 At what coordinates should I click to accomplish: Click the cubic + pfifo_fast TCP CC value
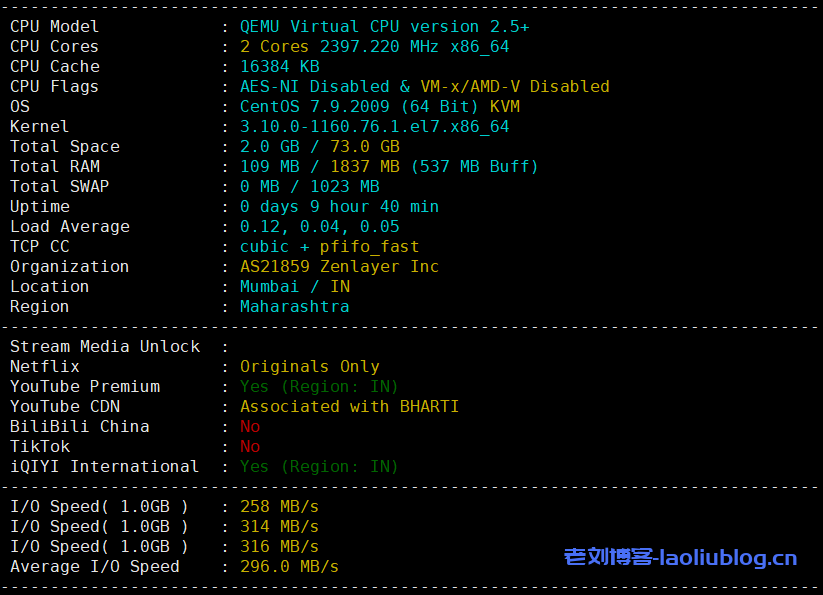[x=329, y=247]
